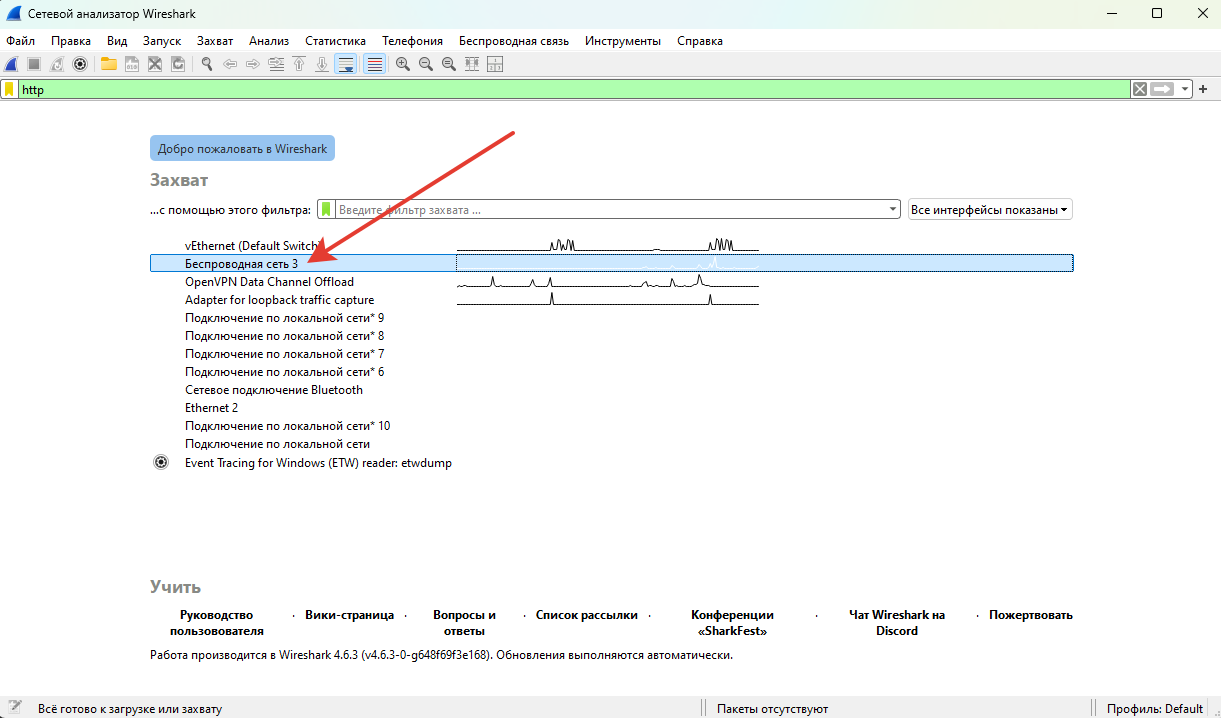
Task: Open the Анализ menu
Action: click(269, 41)
